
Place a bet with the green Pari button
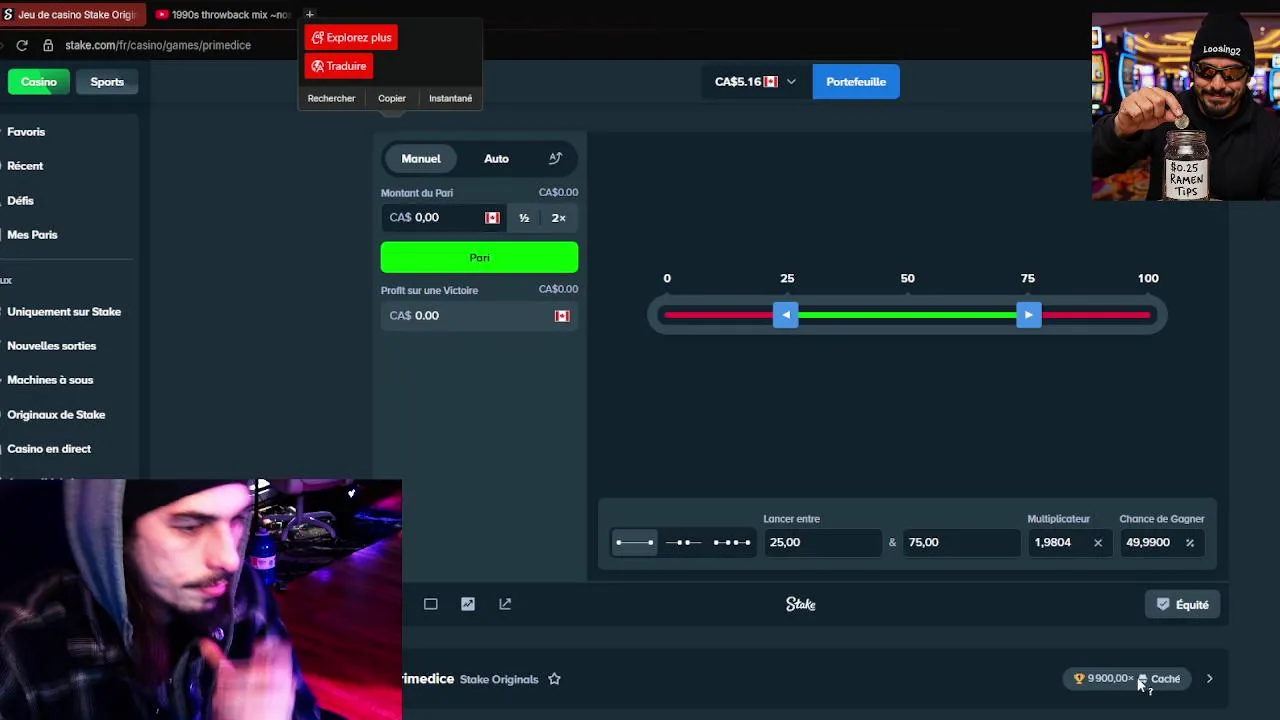point(479,257)
